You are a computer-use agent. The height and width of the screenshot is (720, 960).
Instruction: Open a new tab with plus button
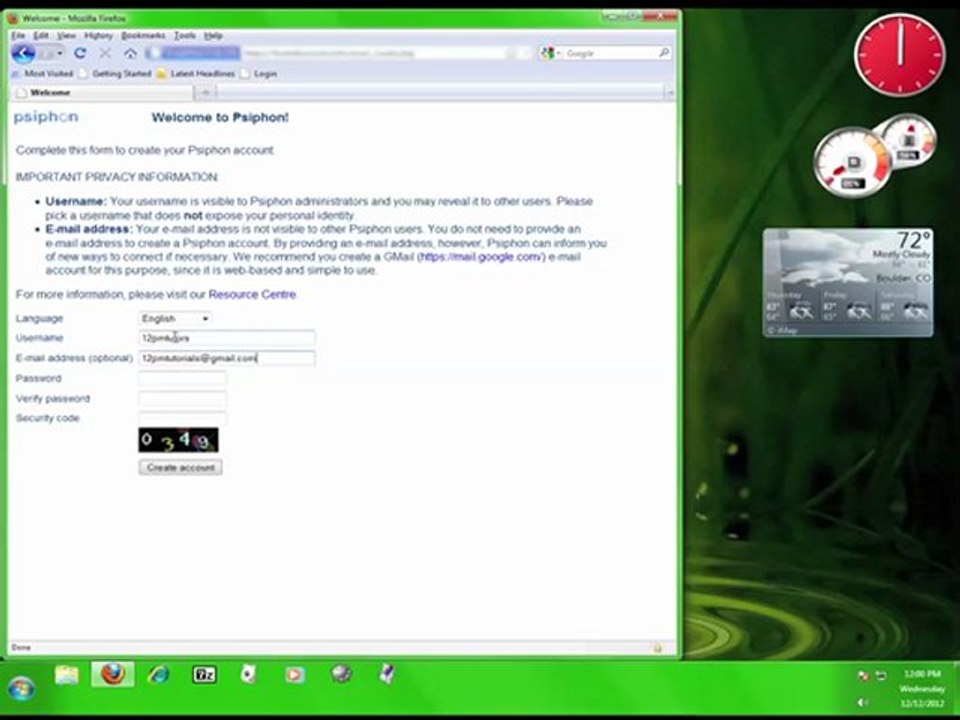pyautogui.click(x=206, y=92)
